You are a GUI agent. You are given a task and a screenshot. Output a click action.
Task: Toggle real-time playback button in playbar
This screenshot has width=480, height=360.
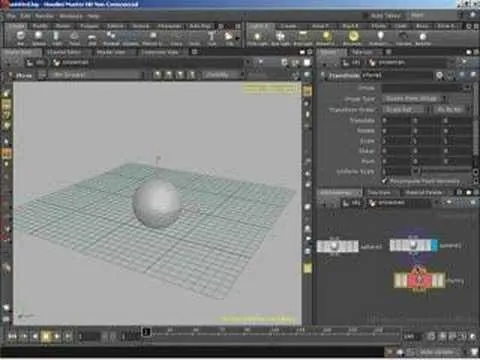click(431, 336)
